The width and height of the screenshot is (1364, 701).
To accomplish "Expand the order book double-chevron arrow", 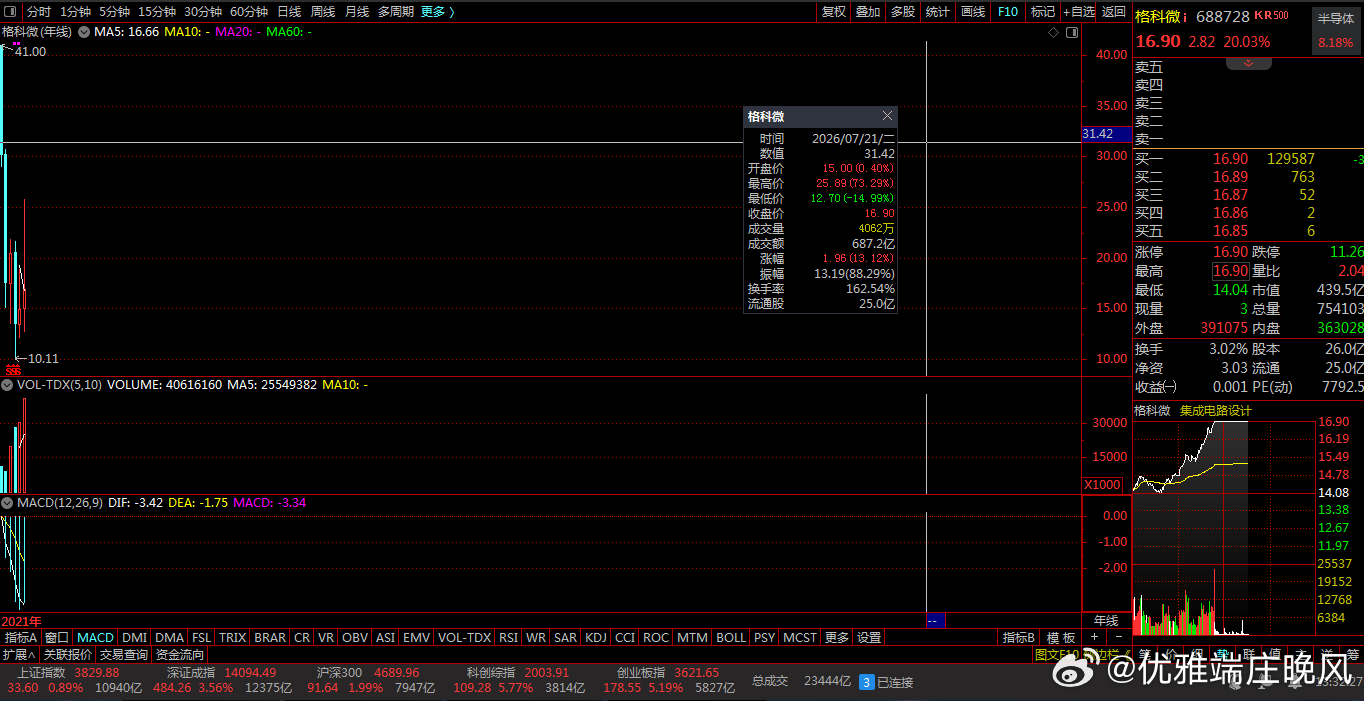I will coord(1248,63).
